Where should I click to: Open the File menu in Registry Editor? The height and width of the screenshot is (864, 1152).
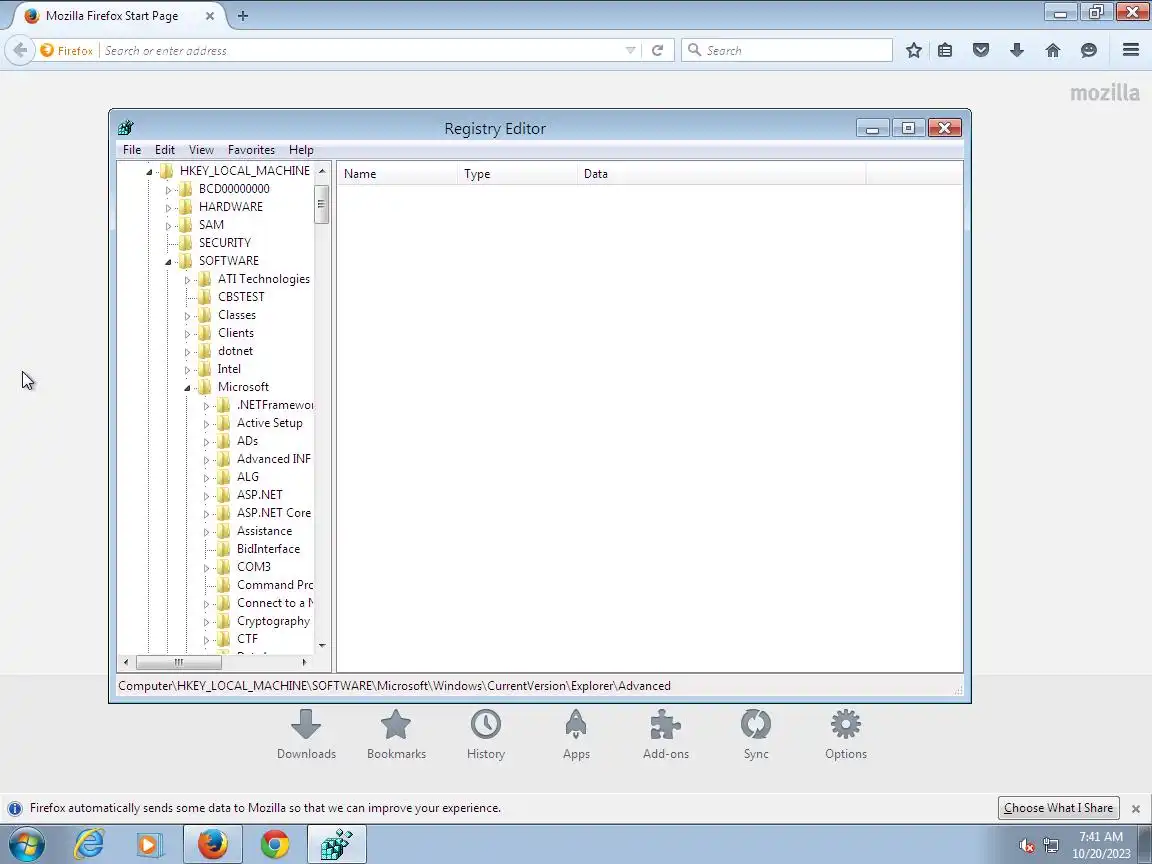132,150
